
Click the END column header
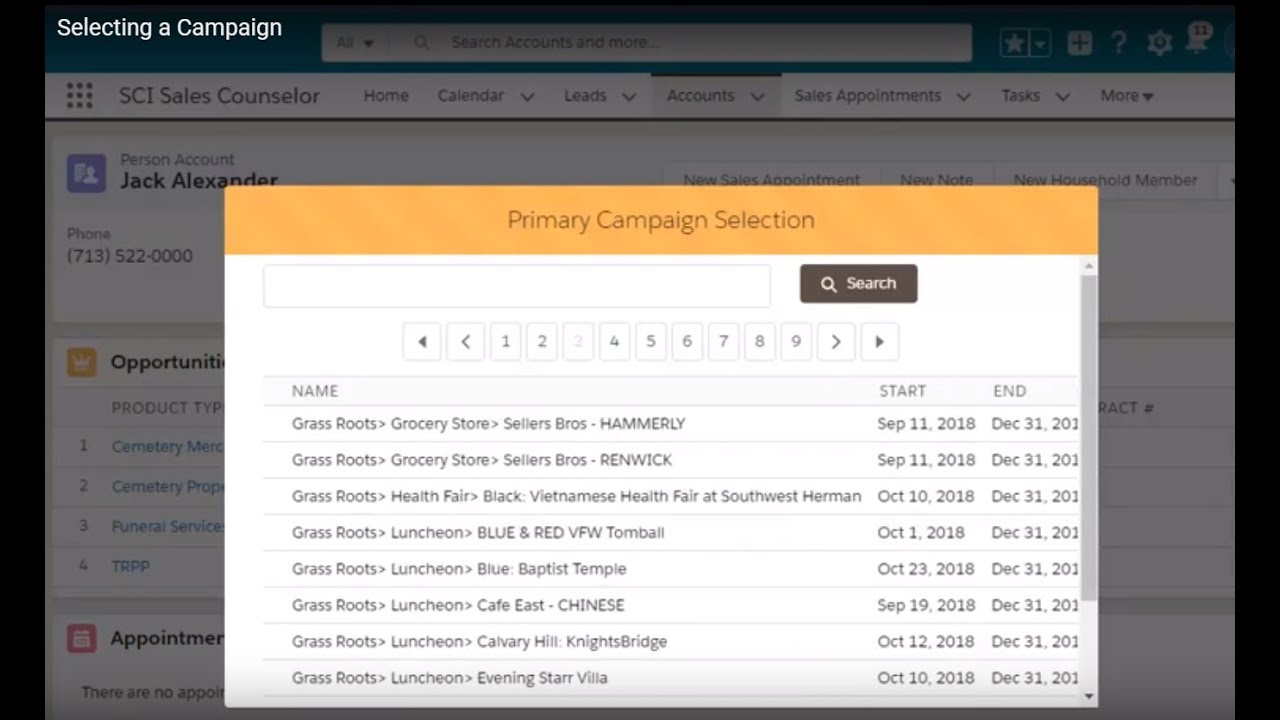click(1010, 391)
